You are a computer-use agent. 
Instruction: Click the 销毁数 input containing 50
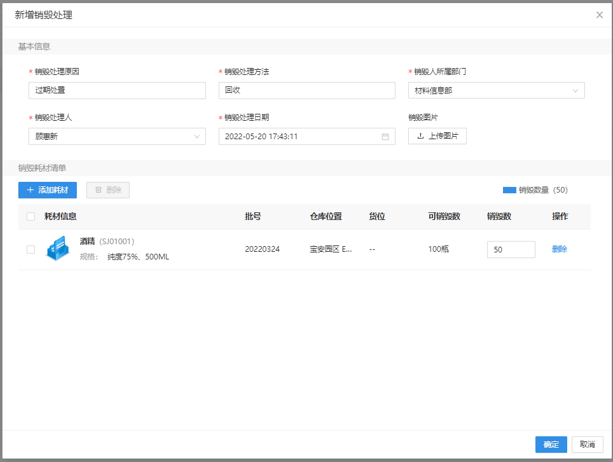511,249
